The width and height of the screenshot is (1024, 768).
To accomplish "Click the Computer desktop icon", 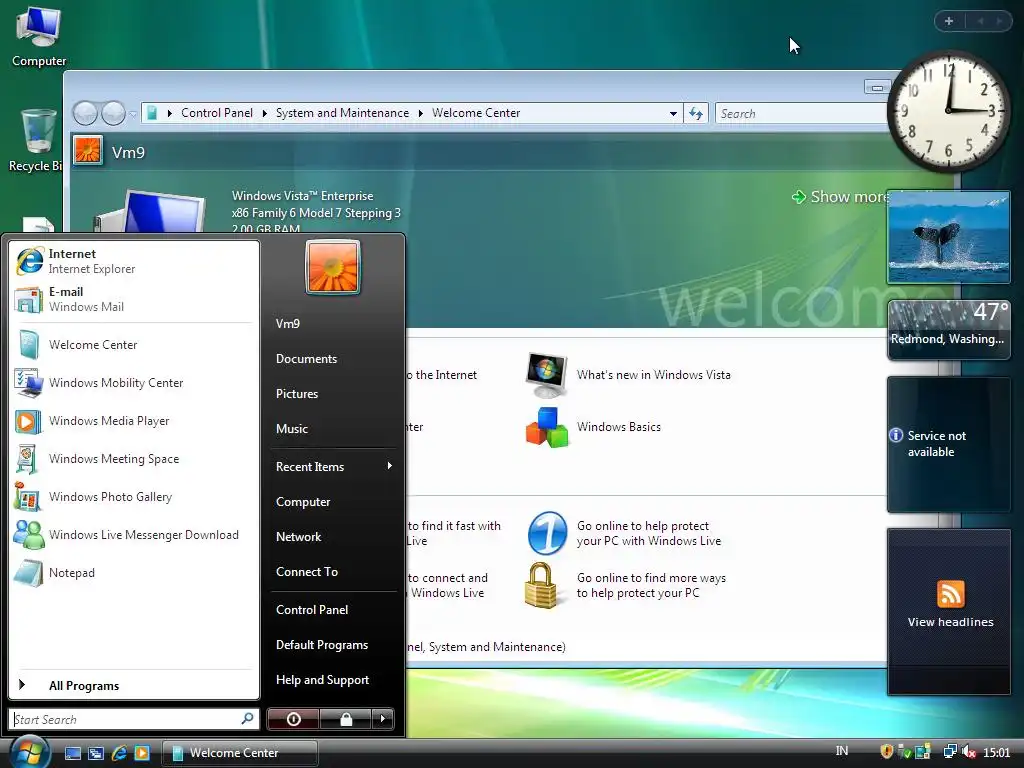I will (x=39, y=37).
